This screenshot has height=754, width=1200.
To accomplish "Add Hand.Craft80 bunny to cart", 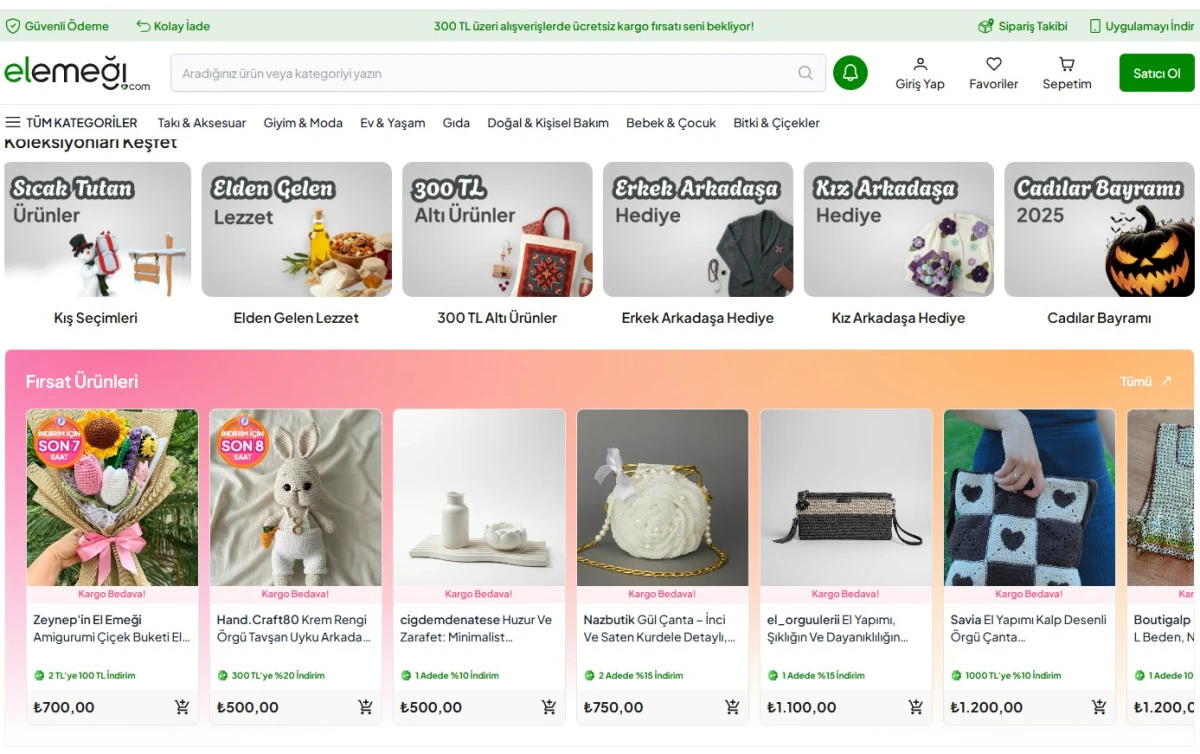I will click(x=366, y=707).
